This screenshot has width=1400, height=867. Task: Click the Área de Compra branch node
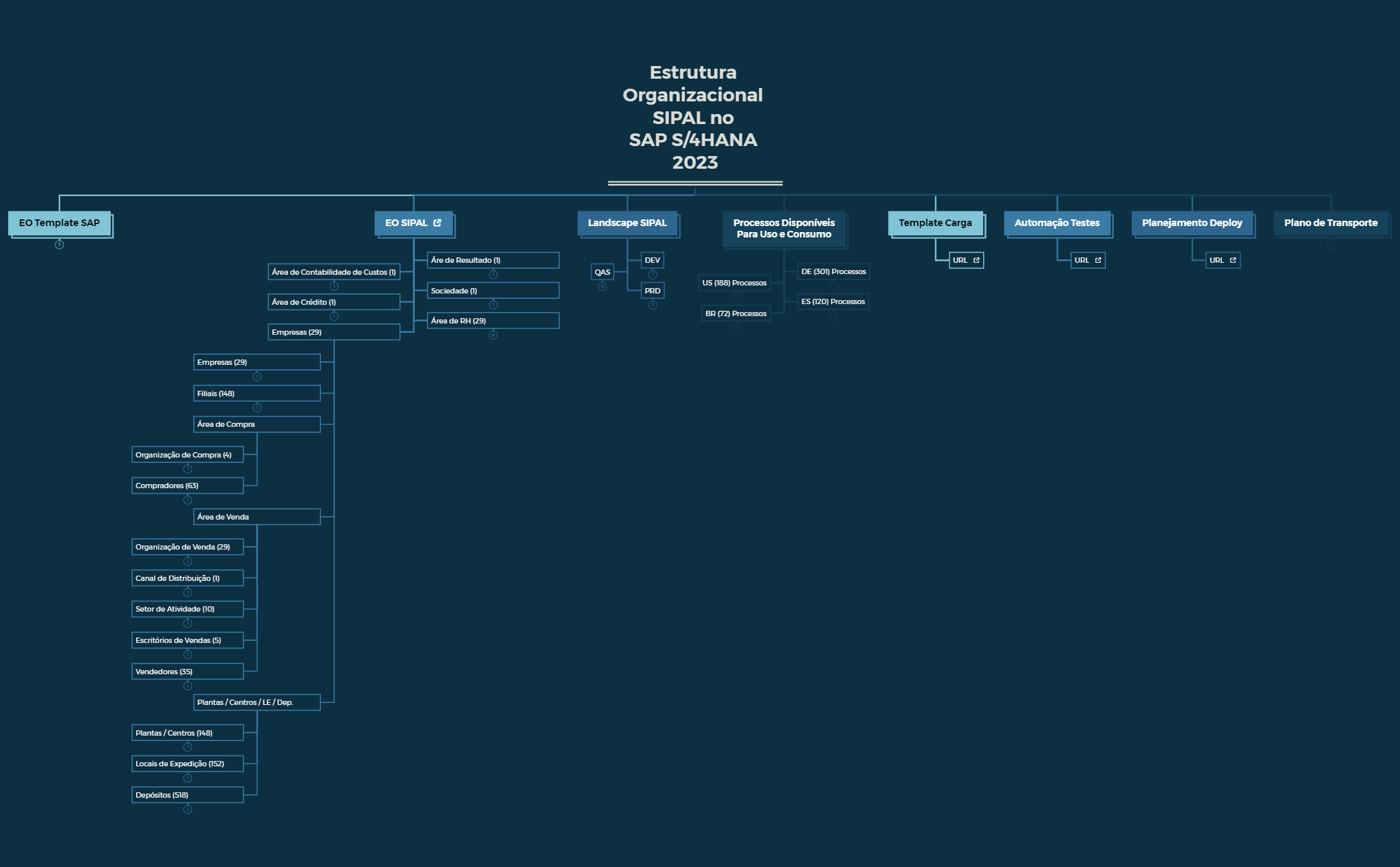coord(256,424)
